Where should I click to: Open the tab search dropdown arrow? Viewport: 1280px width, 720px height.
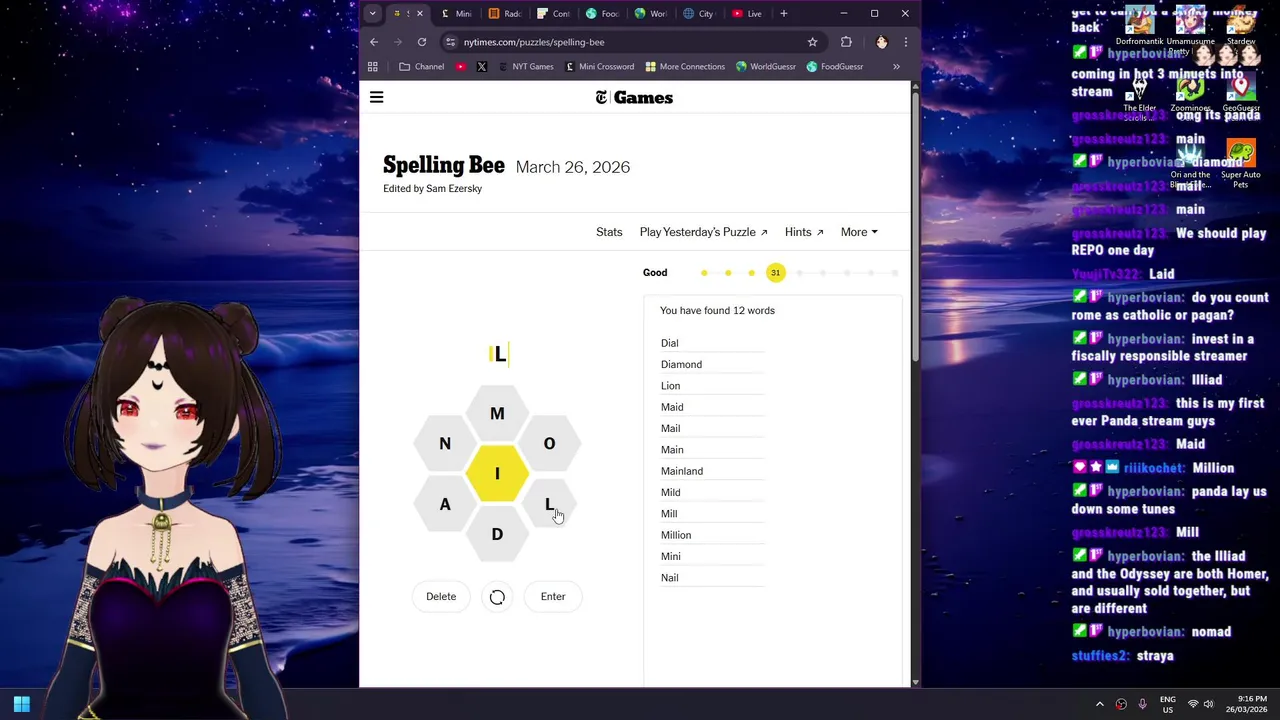372,14
